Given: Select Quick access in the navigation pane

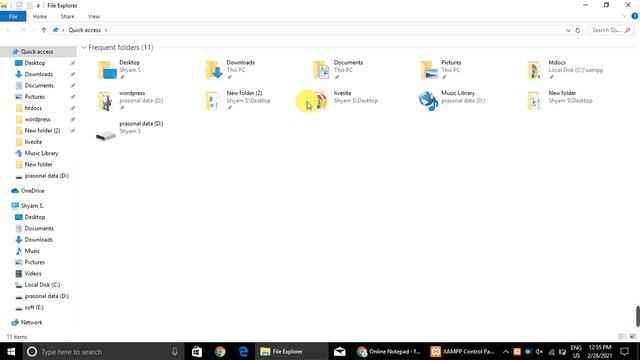Looking at the screenshot, I should coord(37,51).
